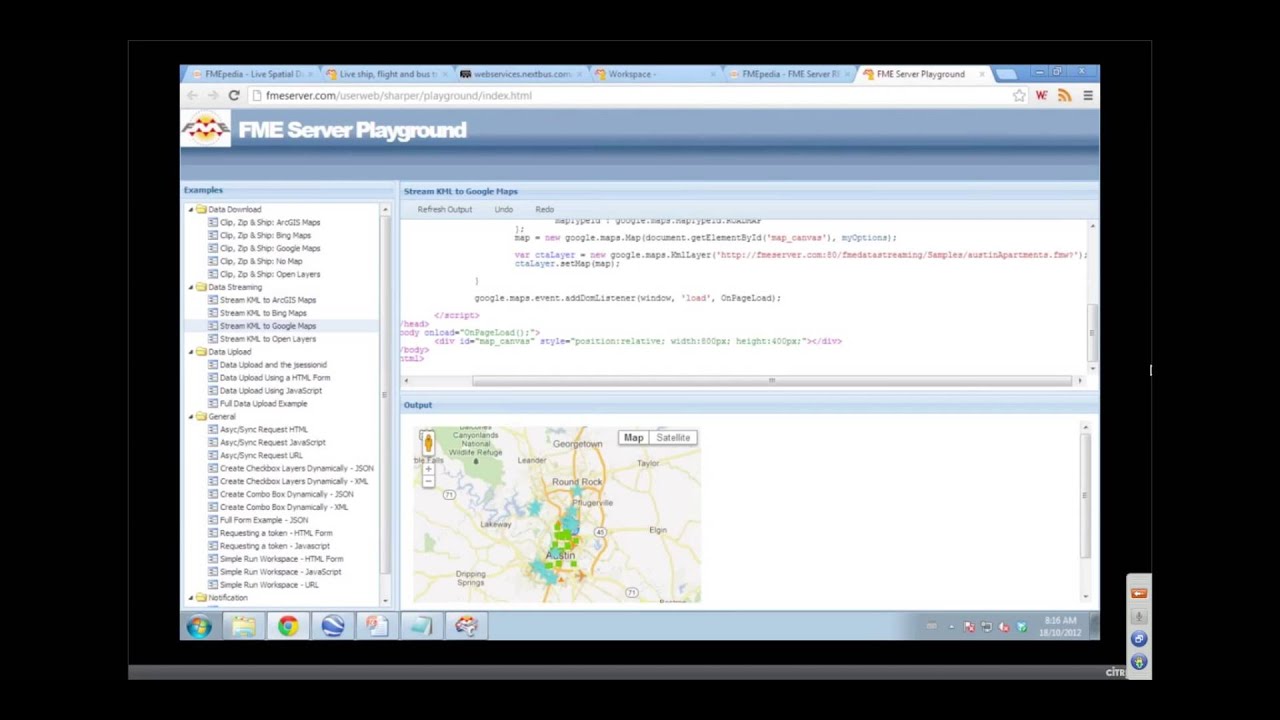Click the Undo button
Image resolution: width=1280 pixels, height=720 pixels.
tap(504, 210)
